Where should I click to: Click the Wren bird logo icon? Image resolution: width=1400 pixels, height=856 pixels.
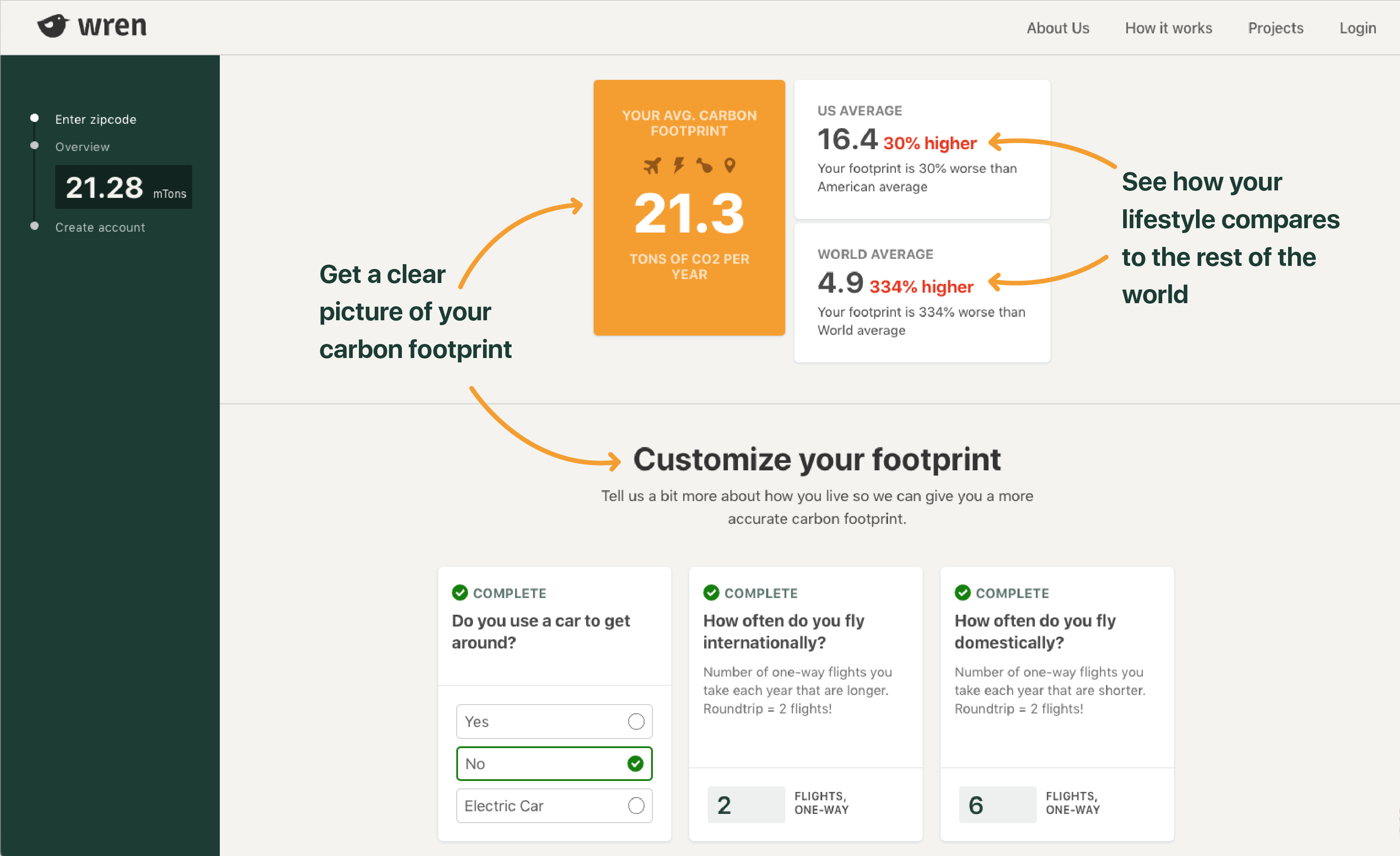53,26
